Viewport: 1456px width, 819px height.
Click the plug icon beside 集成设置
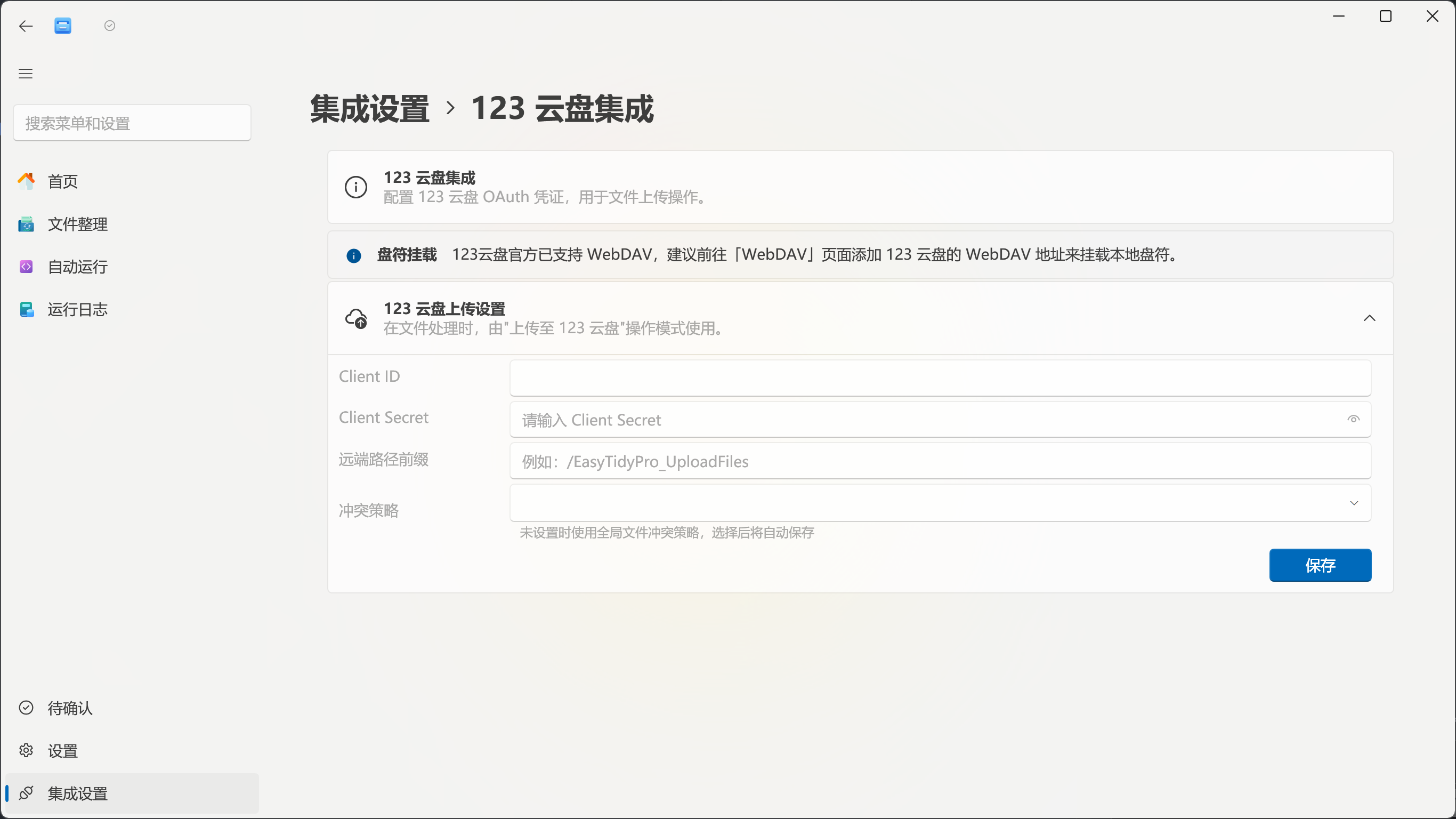[26, 793]
